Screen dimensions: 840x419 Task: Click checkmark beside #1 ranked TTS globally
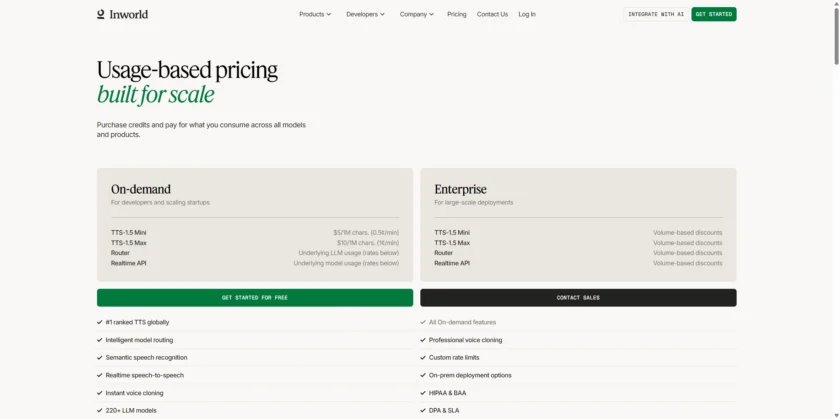tap(100, 322)
